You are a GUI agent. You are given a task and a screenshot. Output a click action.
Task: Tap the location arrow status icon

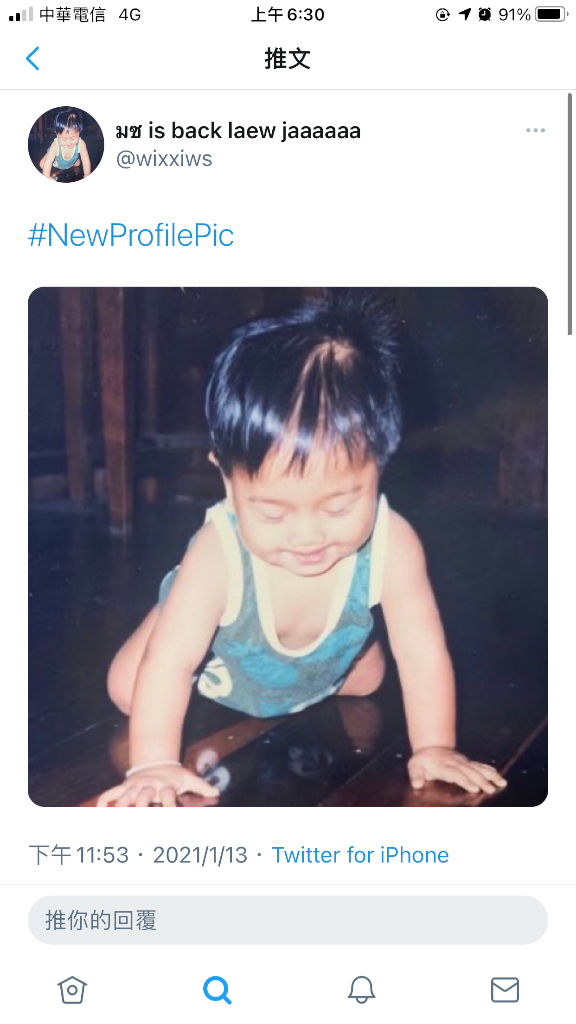pos(464,14)
